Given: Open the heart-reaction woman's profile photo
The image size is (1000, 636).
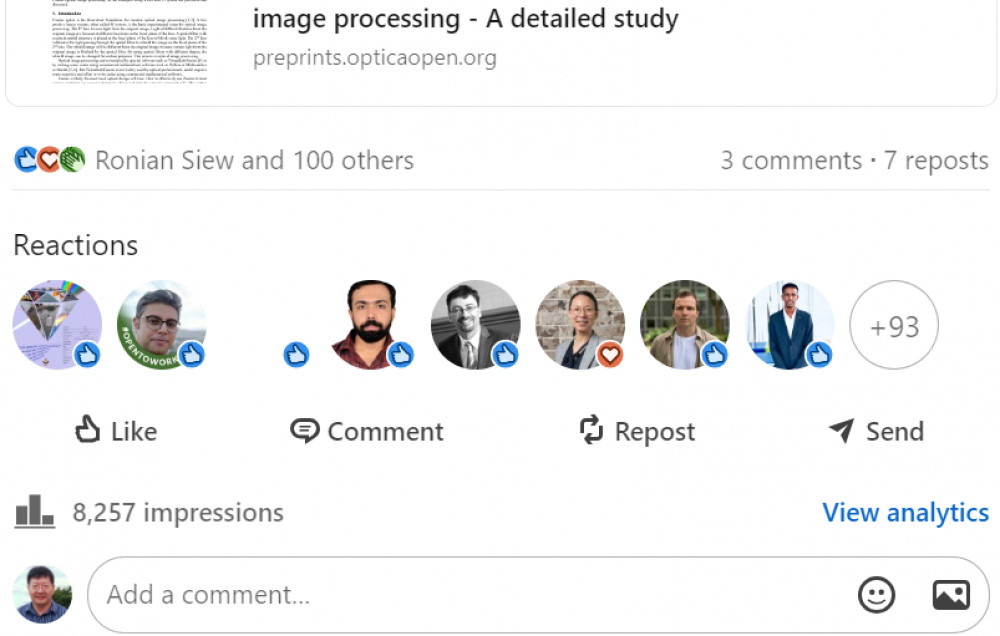Looking at the screenshot, I should tap(580, 324).
